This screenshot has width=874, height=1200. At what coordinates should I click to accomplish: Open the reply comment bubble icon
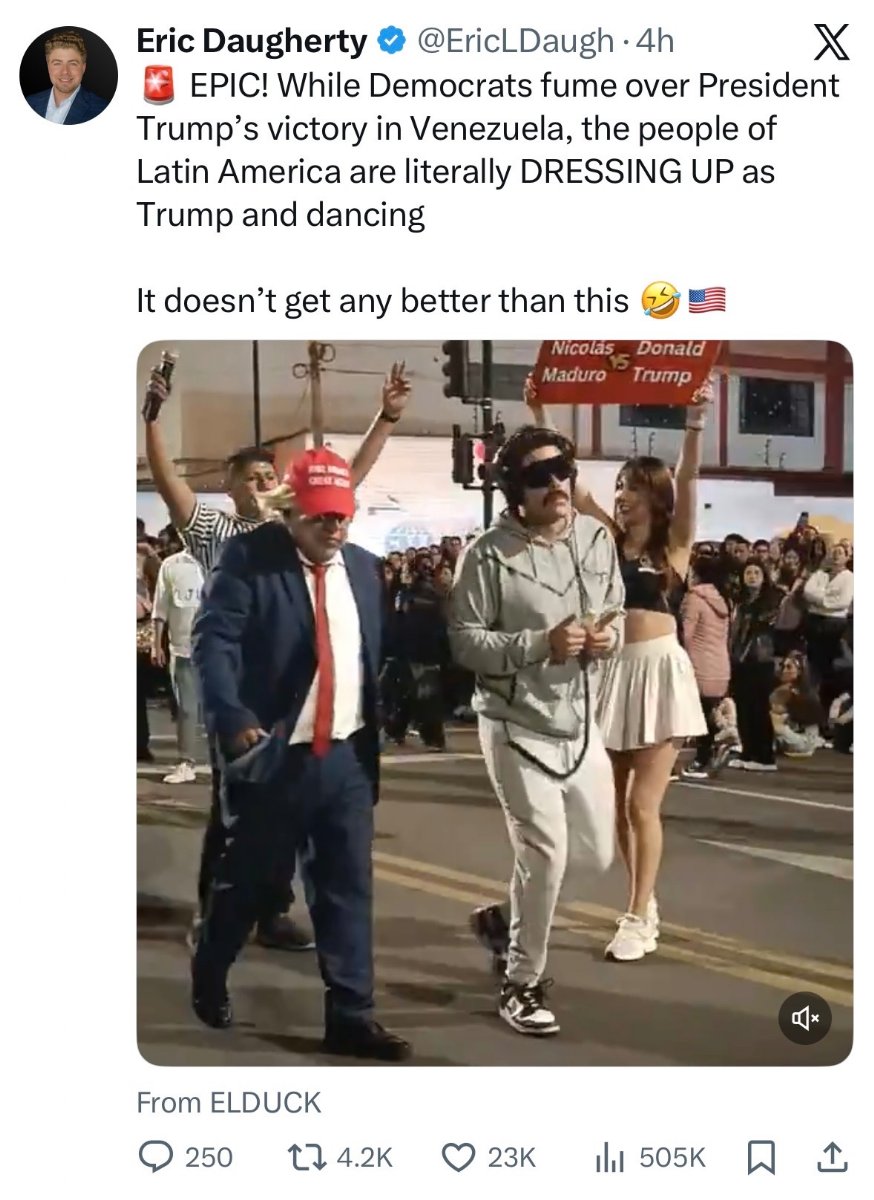click(x=154, y=1157)
